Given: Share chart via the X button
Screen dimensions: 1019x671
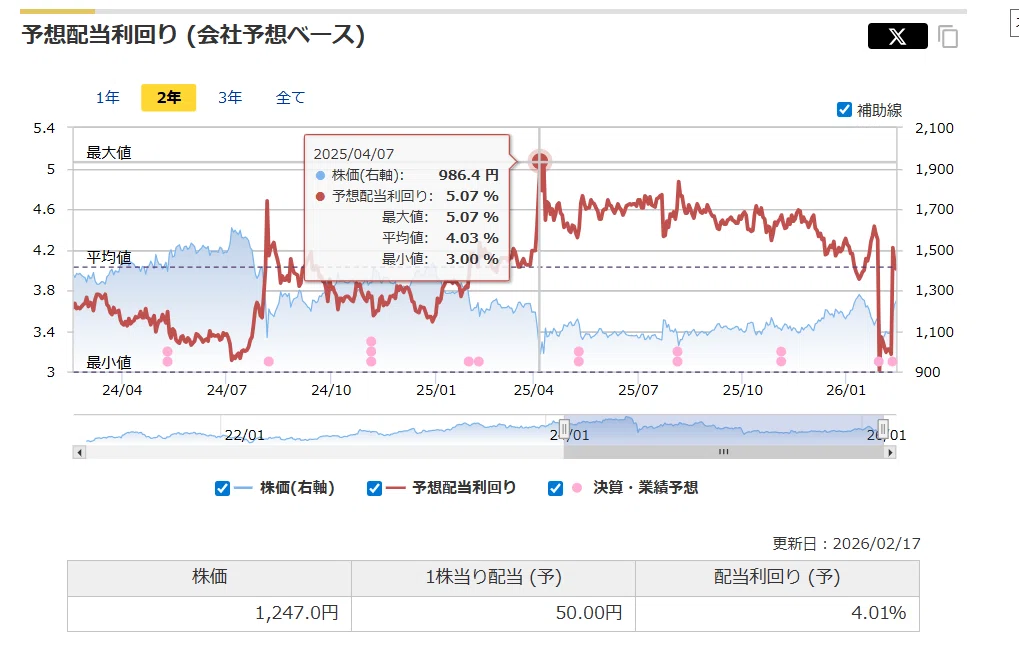Looking at the screenshot, I should (x=897, y=36).
